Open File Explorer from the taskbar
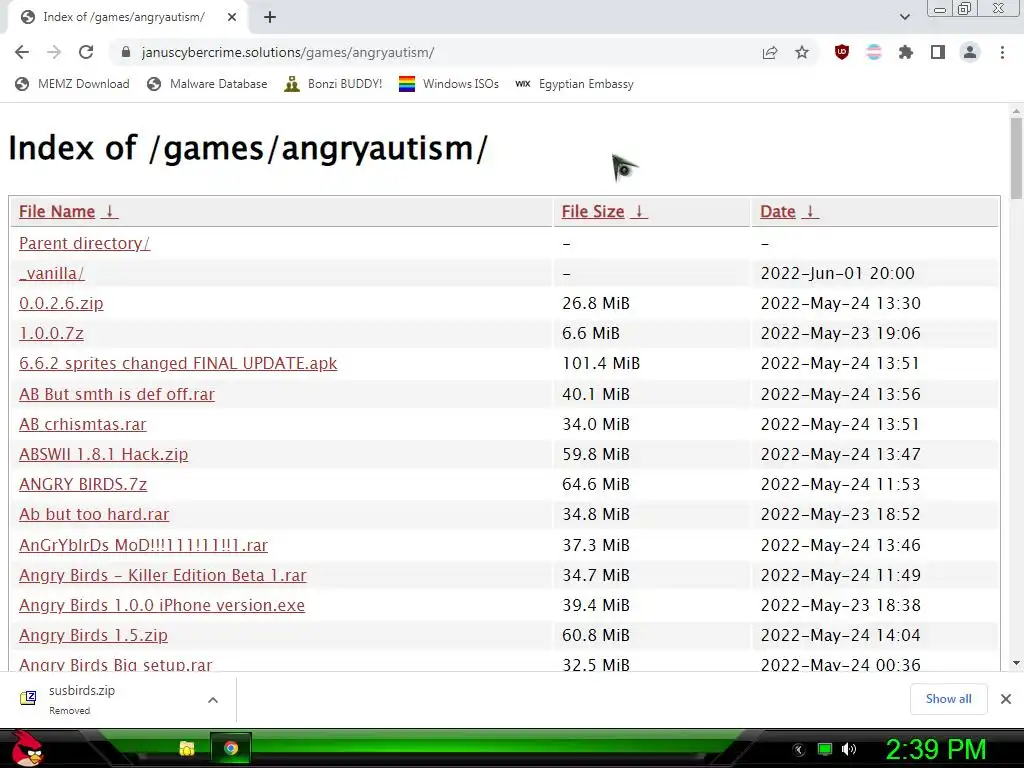Viewport: 1024px width, 768px height. tap(187, 748)
